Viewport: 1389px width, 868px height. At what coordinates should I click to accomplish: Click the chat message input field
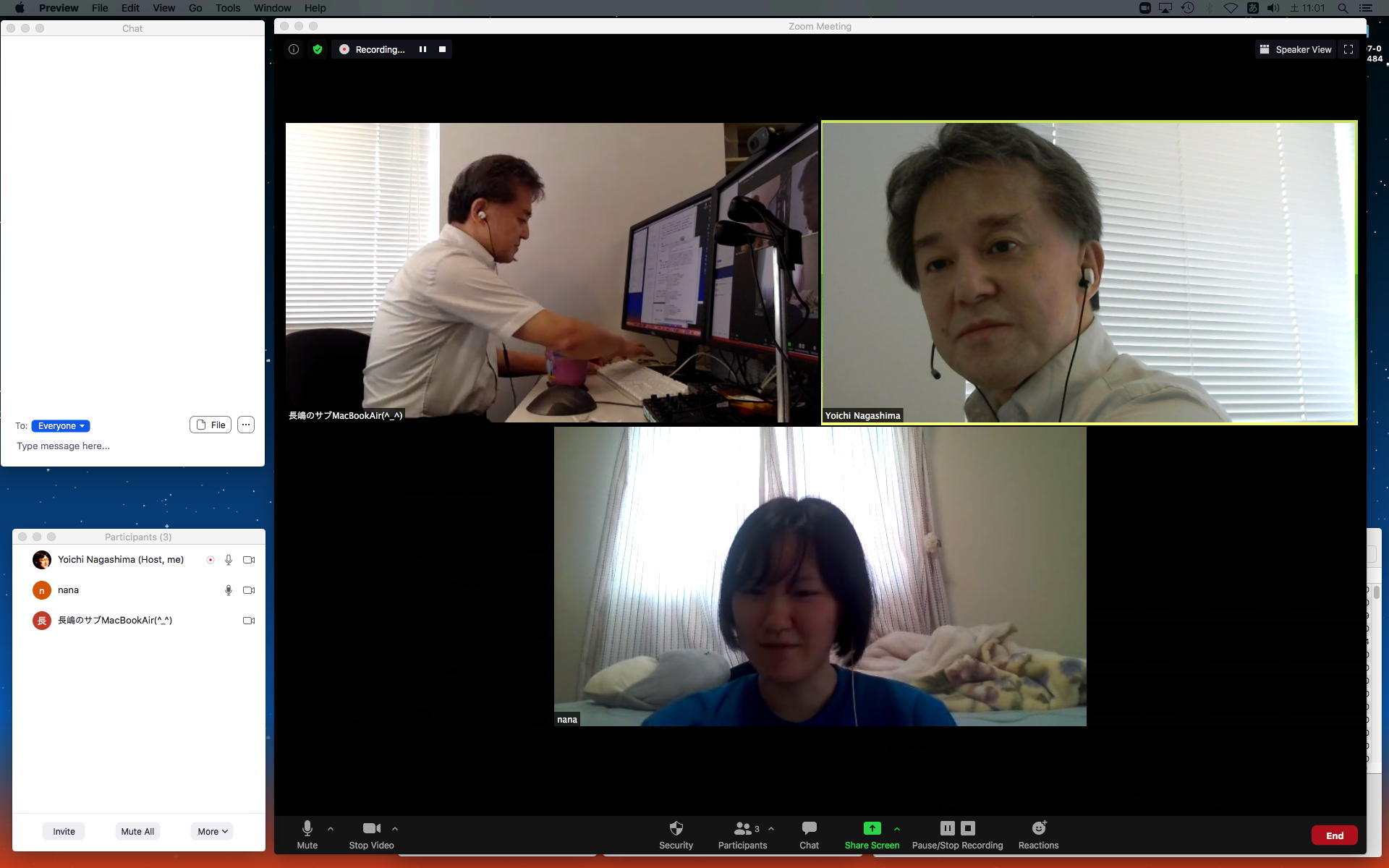tap(130, 446)
